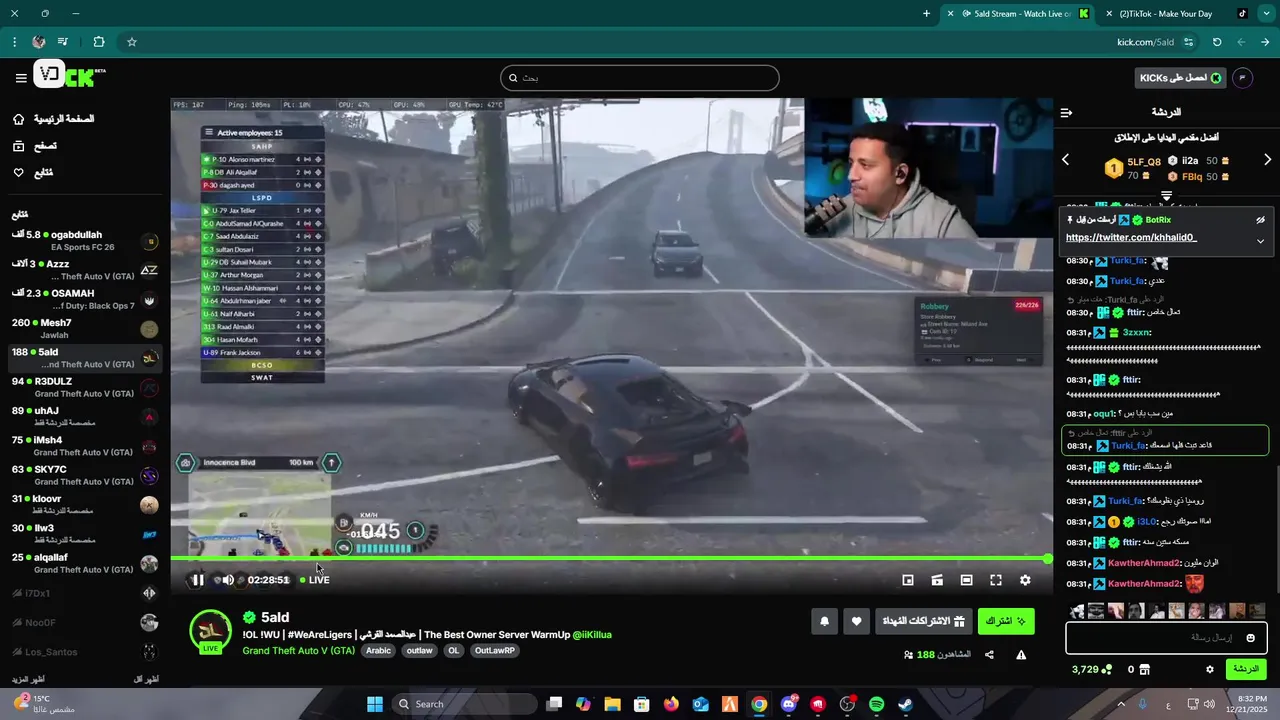Image resolution: width=1280 pixels, height=720 pixels.
Task: Open the user profile avatar menu
Action: [1243, 78]
